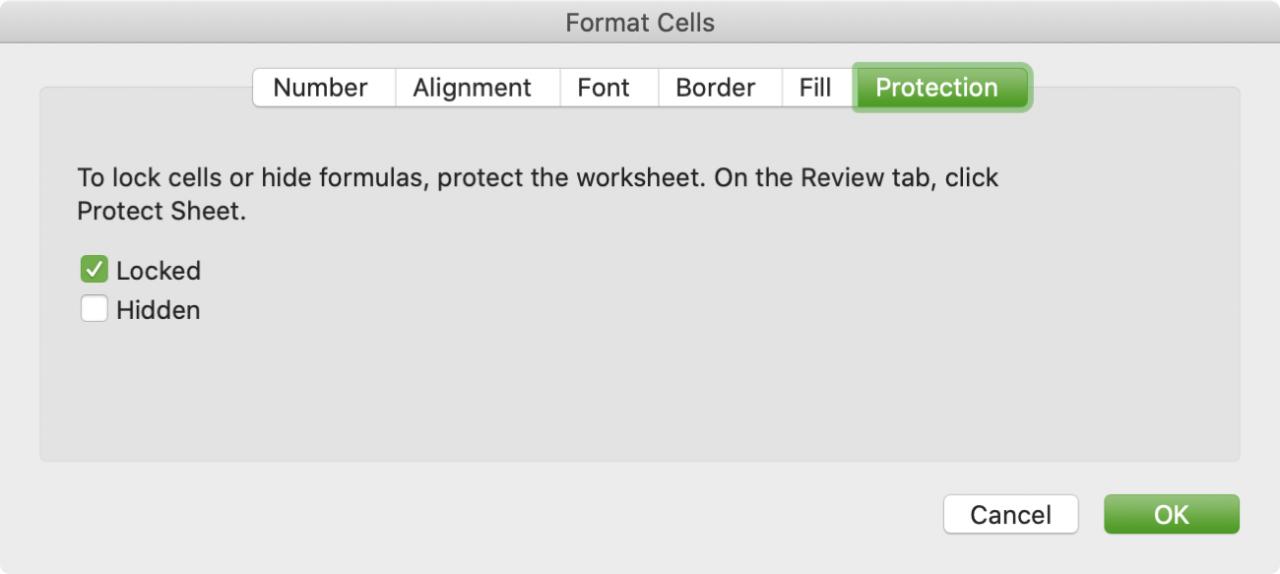Click the green checkmark next to Locked
Image resolution: width=1280 pixels, height=574 pixels.
[94, 270]
